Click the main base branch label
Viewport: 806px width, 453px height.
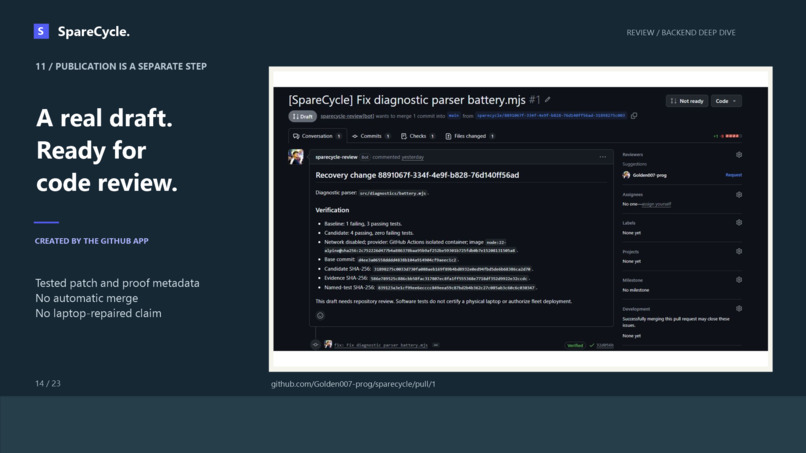click(453, 116)
